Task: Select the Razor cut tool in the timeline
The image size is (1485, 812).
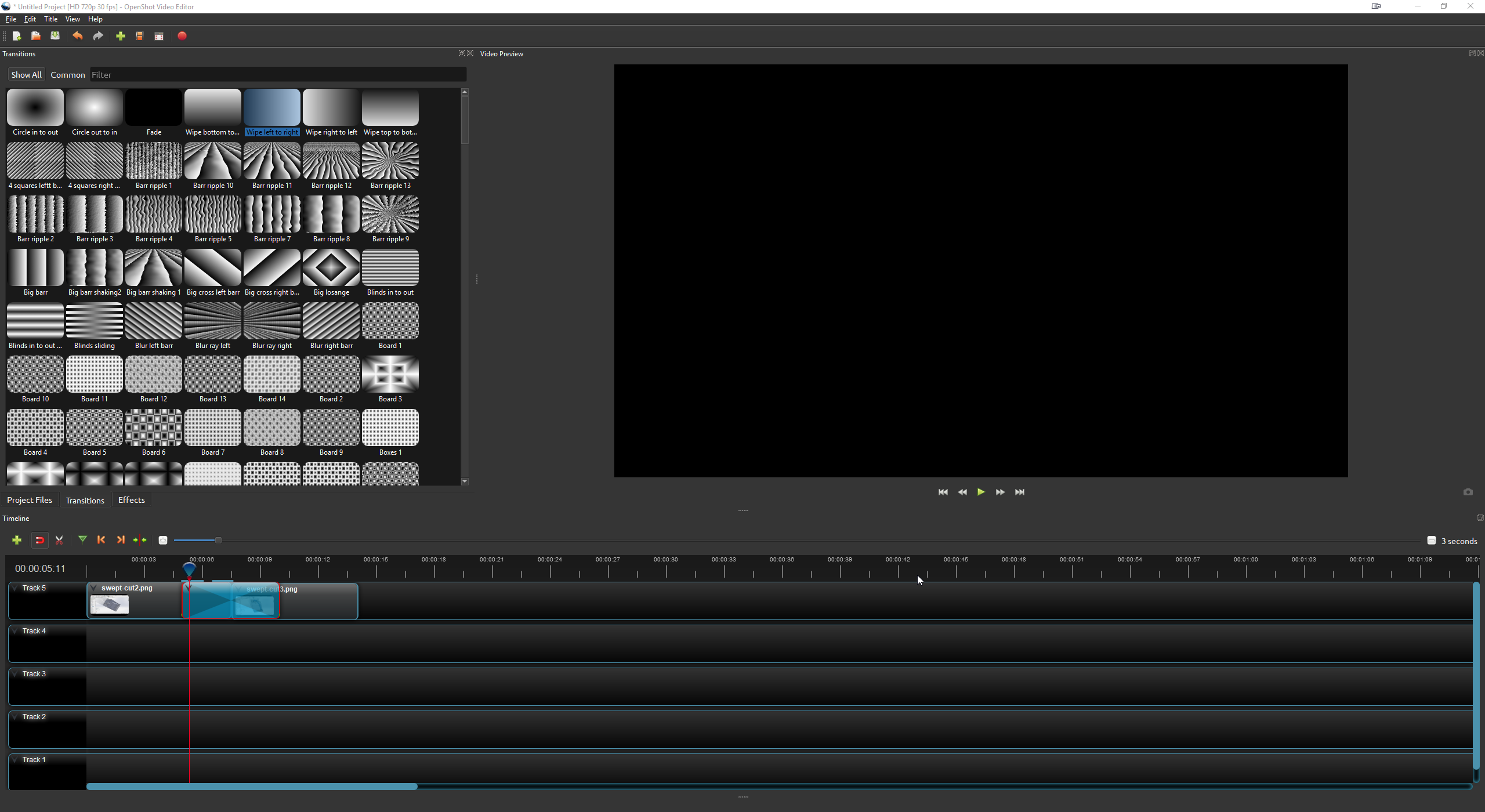Action: pyautogui.click(x=59, y=540)
